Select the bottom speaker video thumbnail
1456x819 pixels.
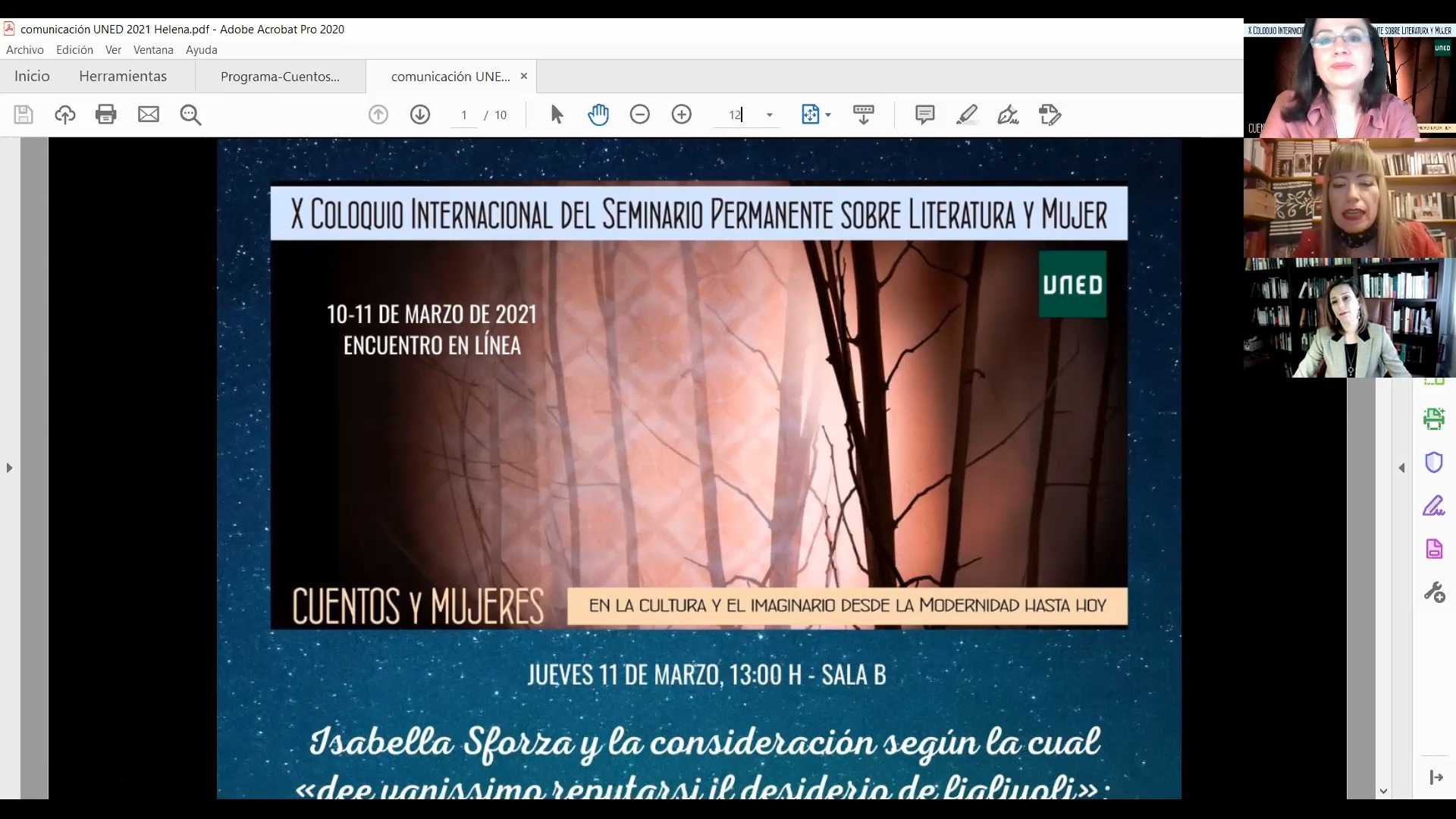point(1350,318)
